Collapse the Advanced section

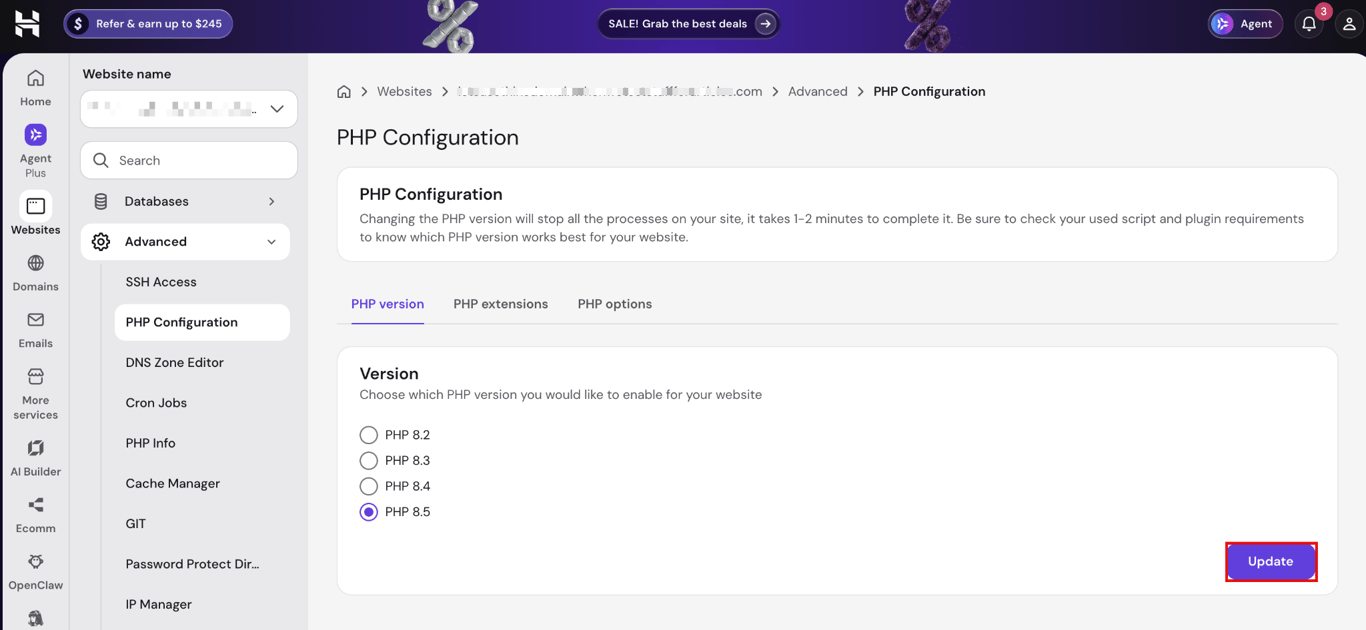point(271,242)
